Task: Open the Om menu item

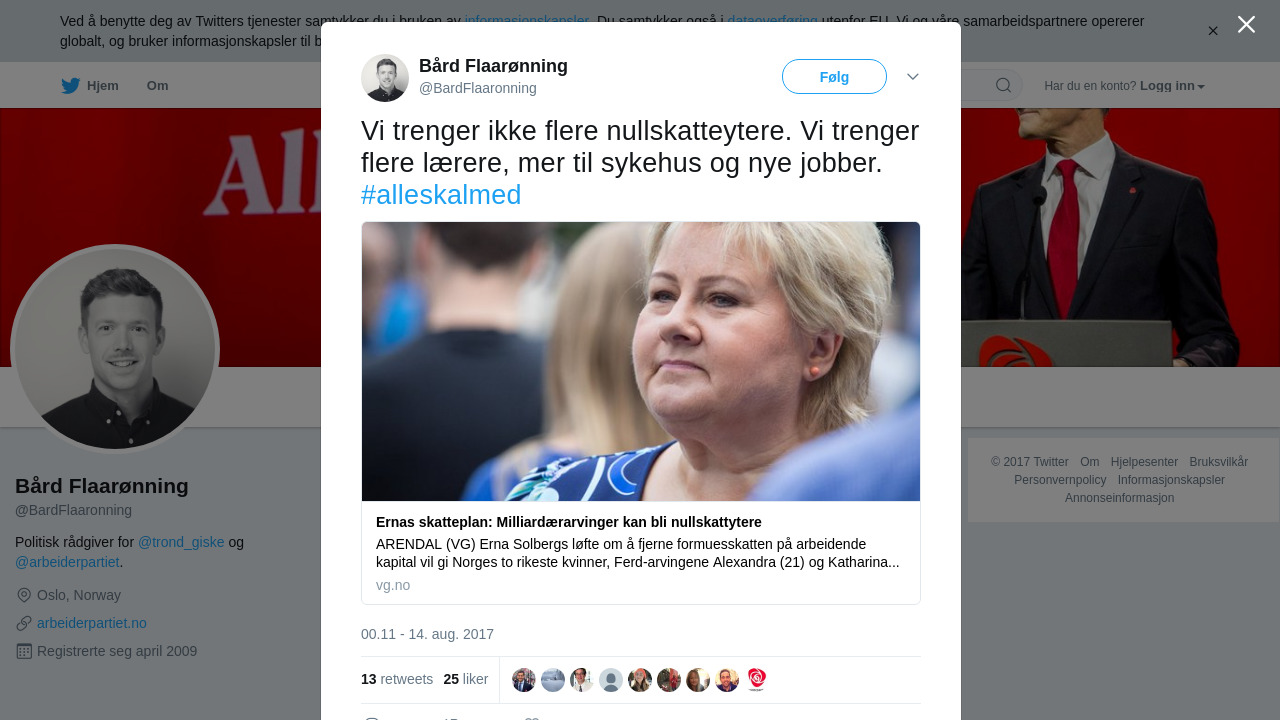Action: (158, 86)
